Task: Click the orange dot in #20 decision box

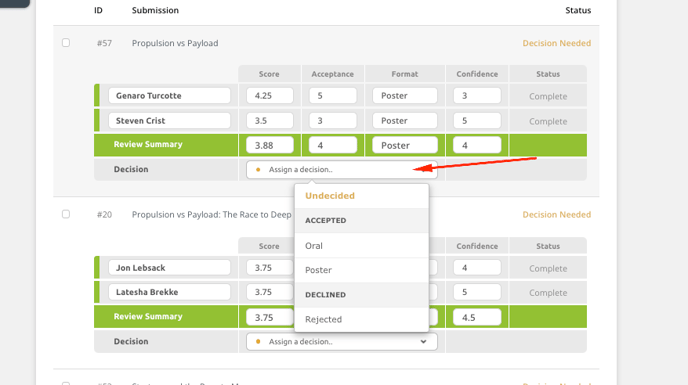Action: (258, 342)
